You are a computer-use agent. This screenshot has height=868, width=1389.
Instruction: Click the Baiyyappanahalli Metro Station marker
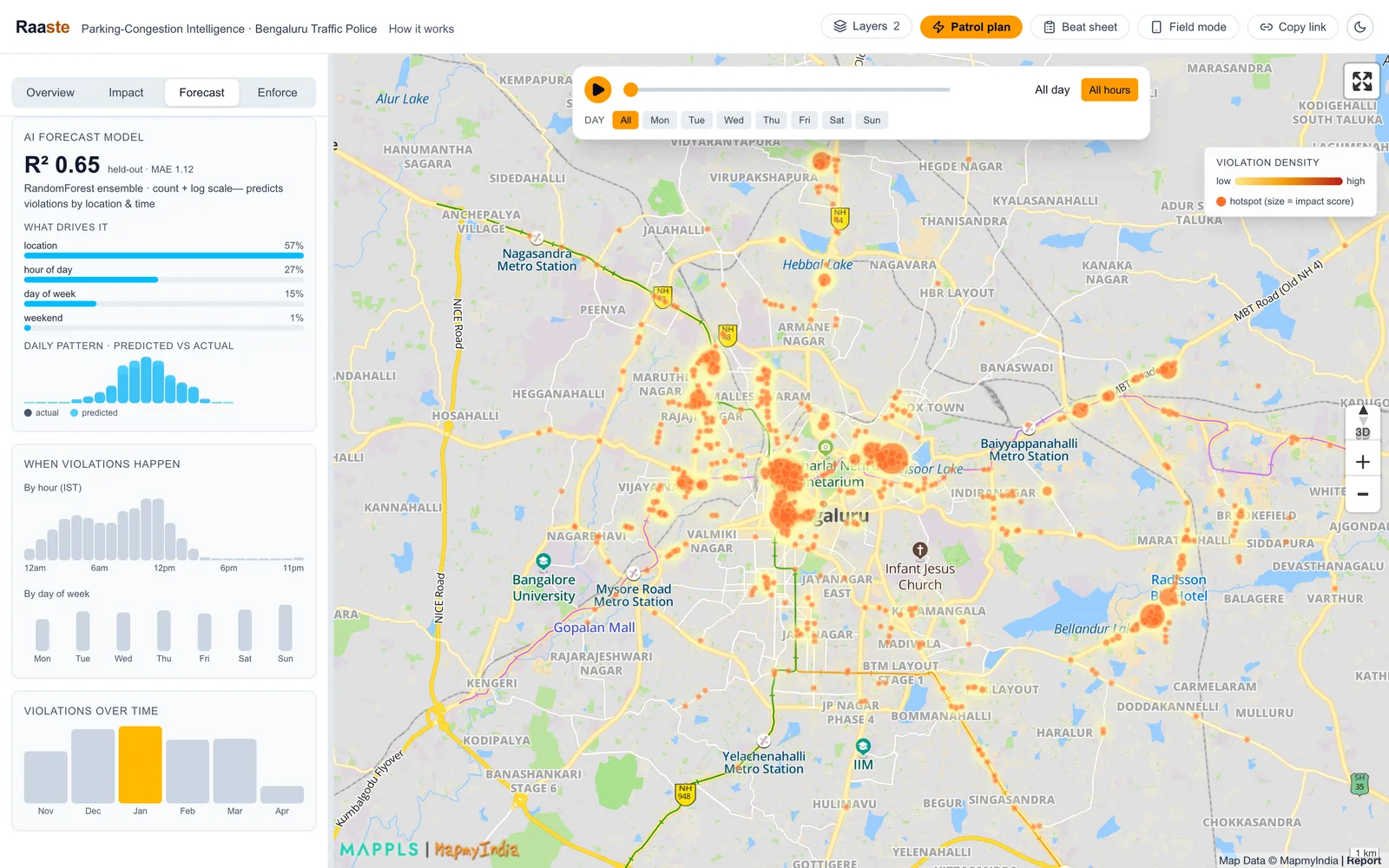coord(1029,428)
